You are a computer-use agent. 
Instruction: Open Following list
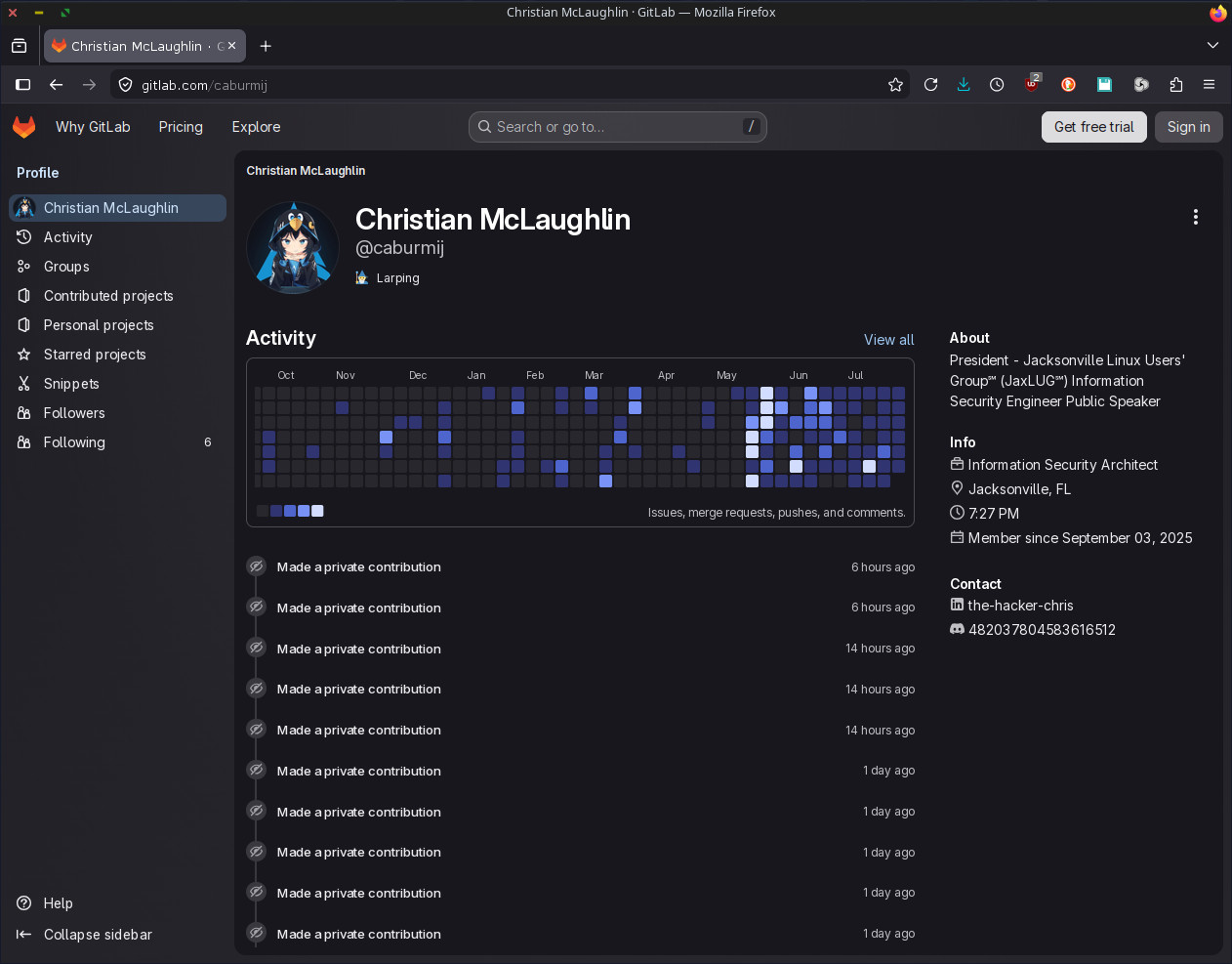point(117,442)
